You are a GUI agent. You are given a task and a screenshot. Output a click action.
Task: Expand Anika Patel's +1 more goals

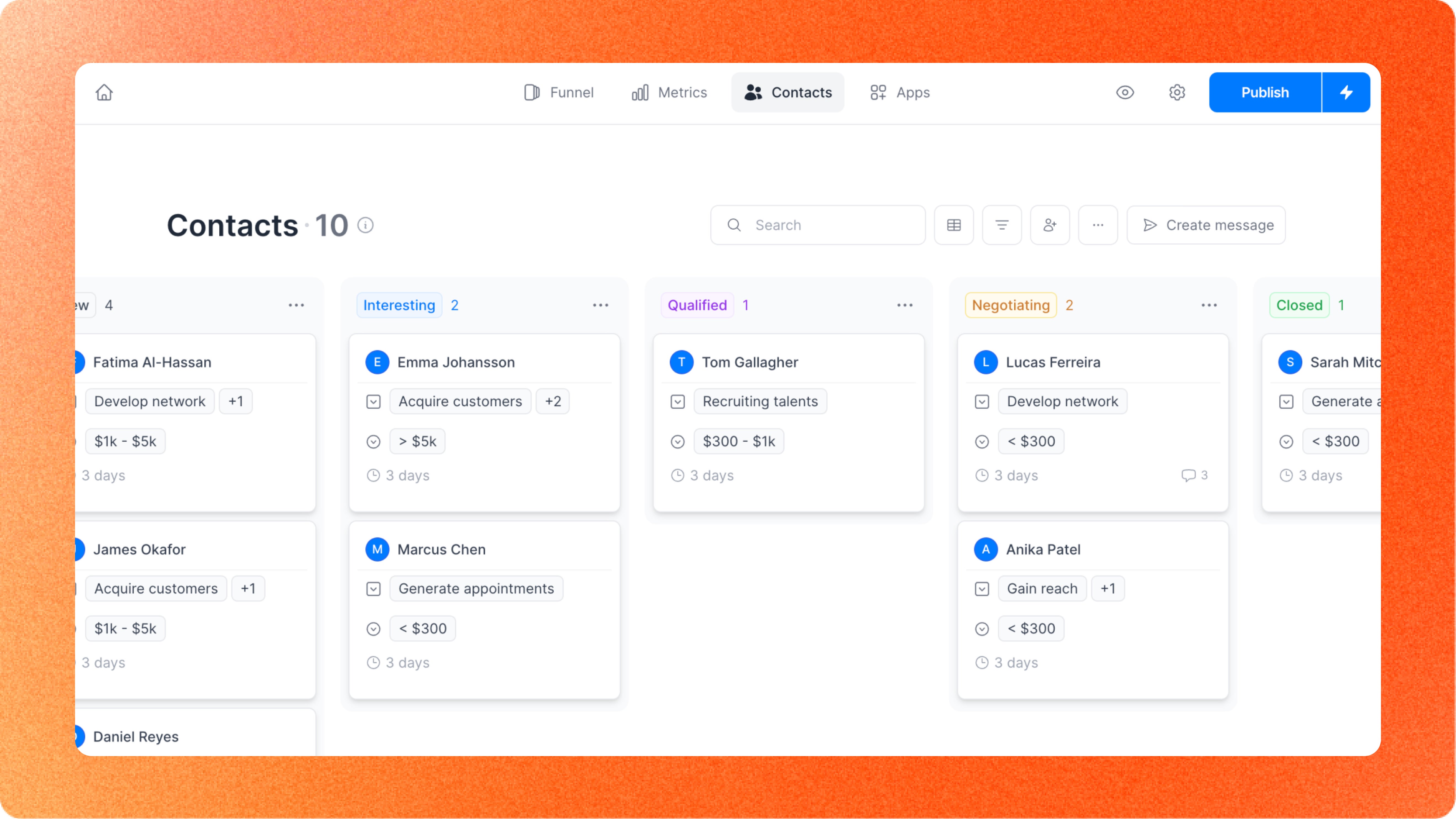tap(1108, 588)
